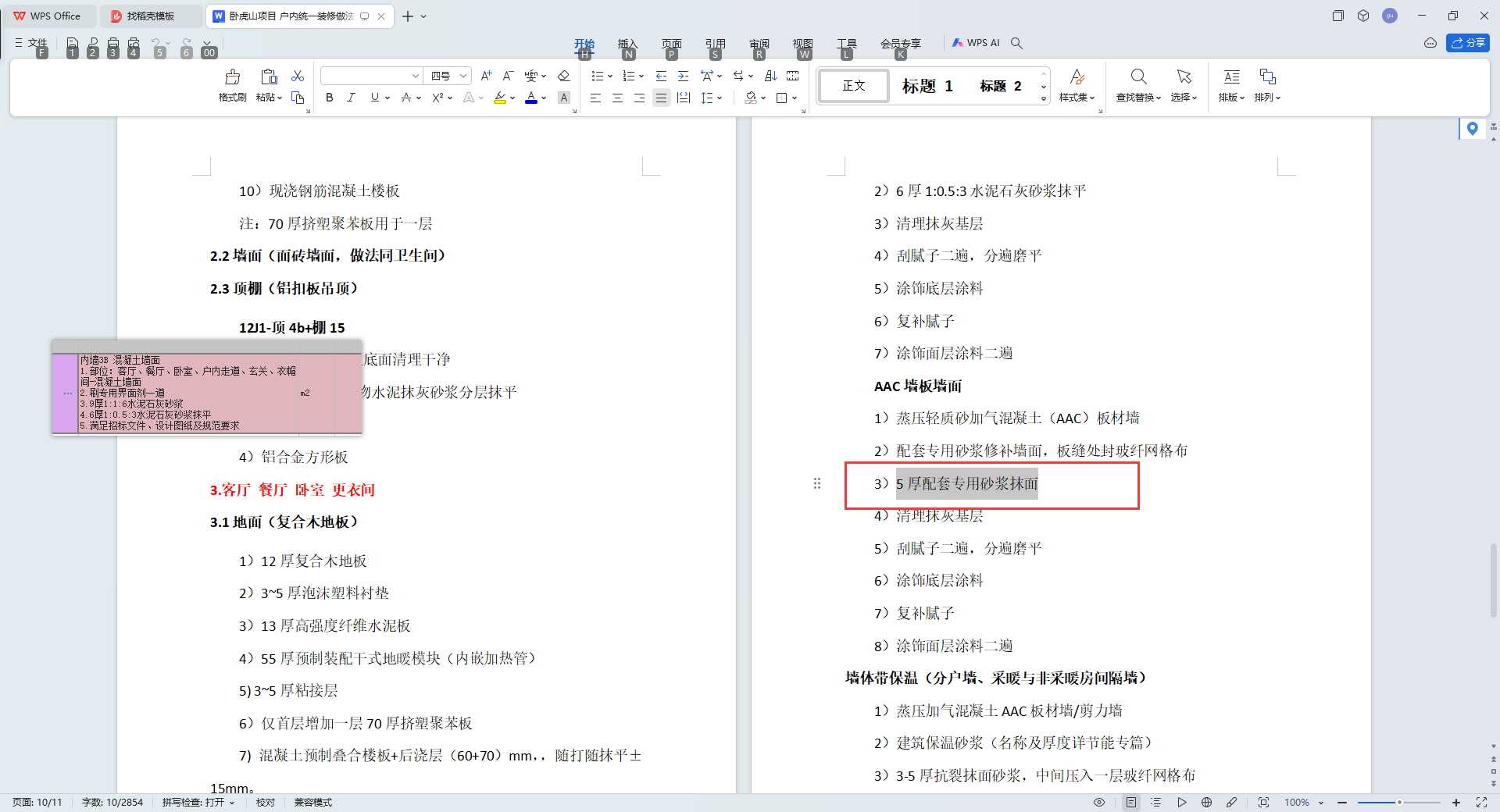Apply the 正文 style
Viewport: 1500px width, 812px height.
point(854,85)
